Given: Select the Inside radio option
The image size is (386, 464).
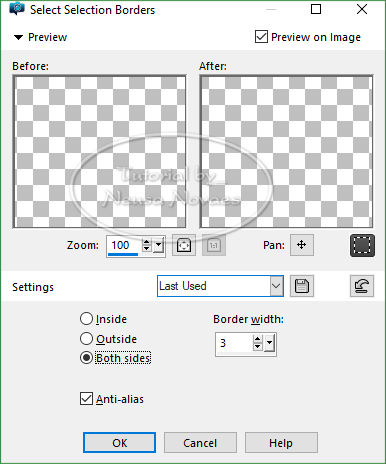Looking at the screenshot, I should click(86, 319).
